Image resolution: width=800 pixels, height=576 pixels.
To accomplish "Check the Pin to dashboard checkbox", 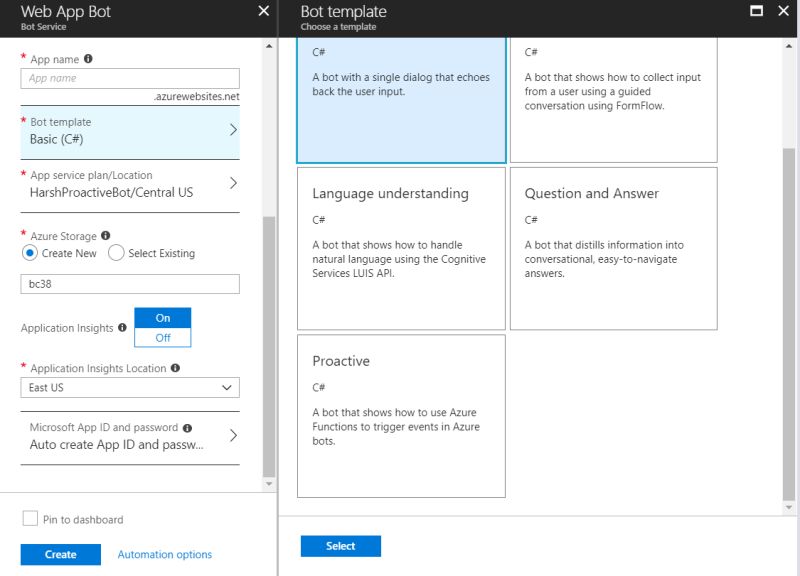I will click(x=30, y=518).
